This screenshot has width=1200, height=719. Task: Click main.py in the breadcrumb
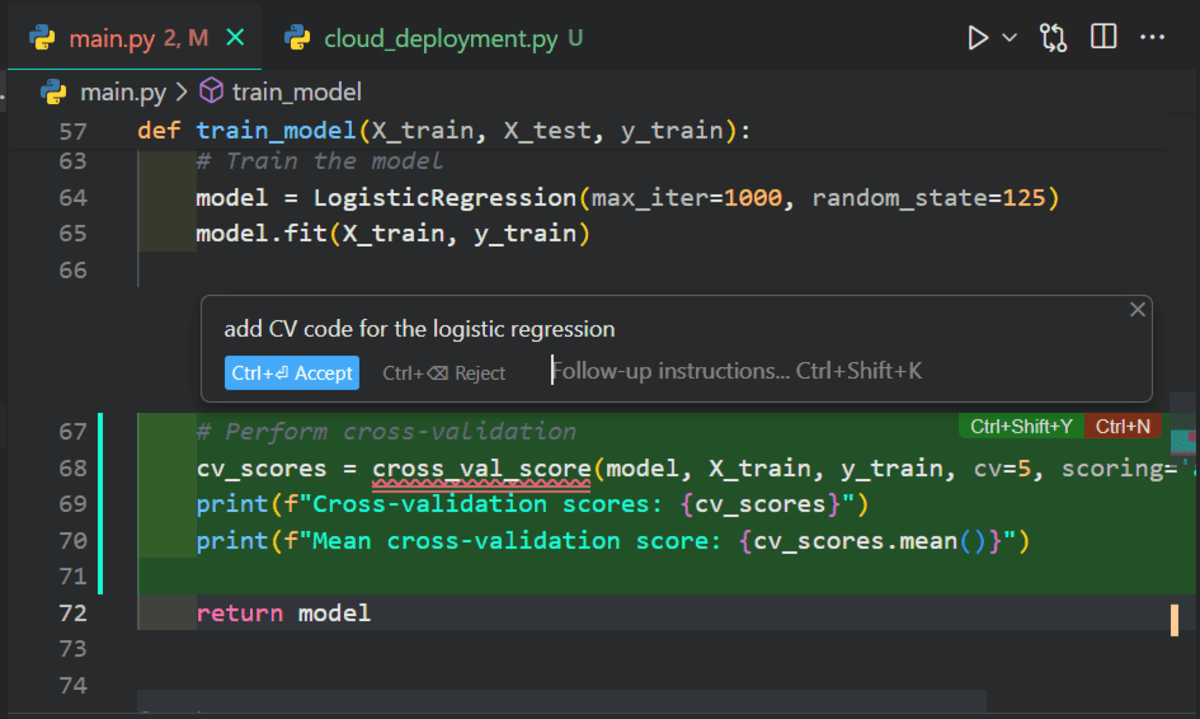(x=123, y=93)
